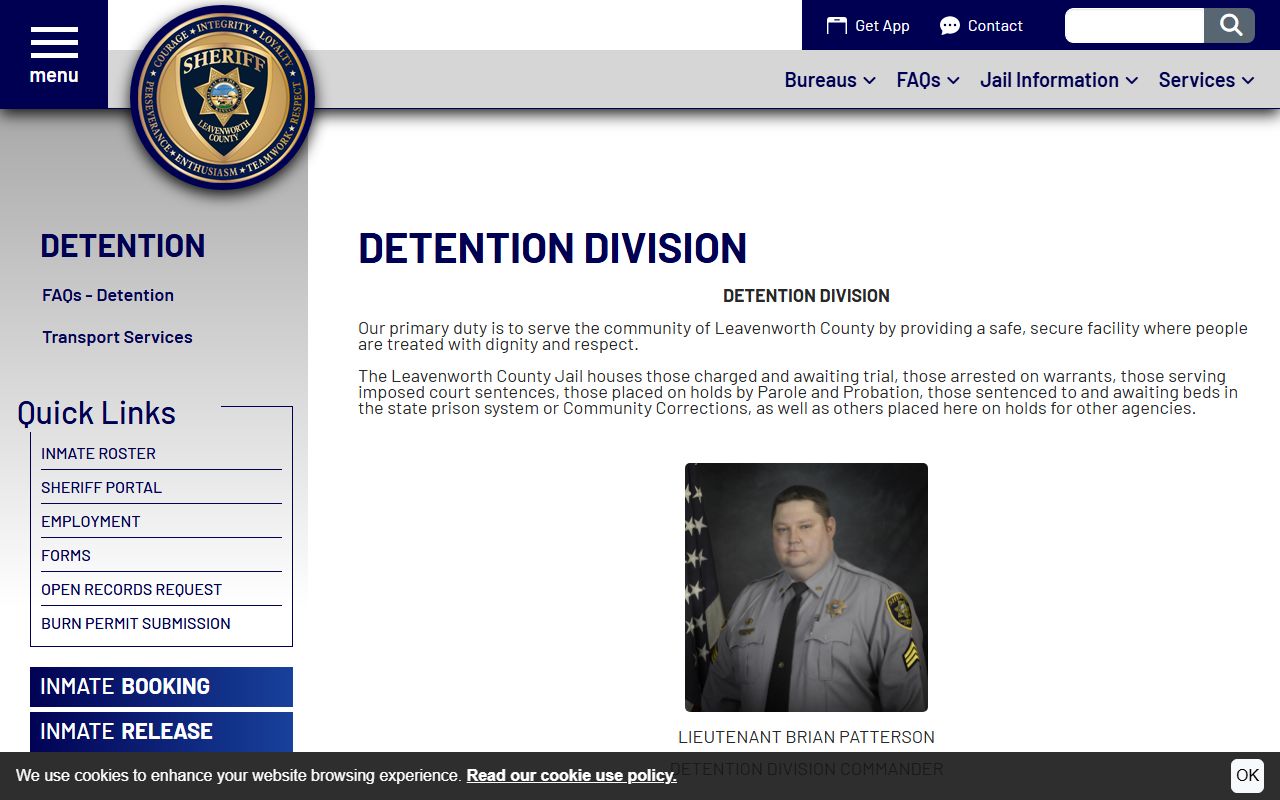Click the magnifying glass search button

[x=1229, y=25]
